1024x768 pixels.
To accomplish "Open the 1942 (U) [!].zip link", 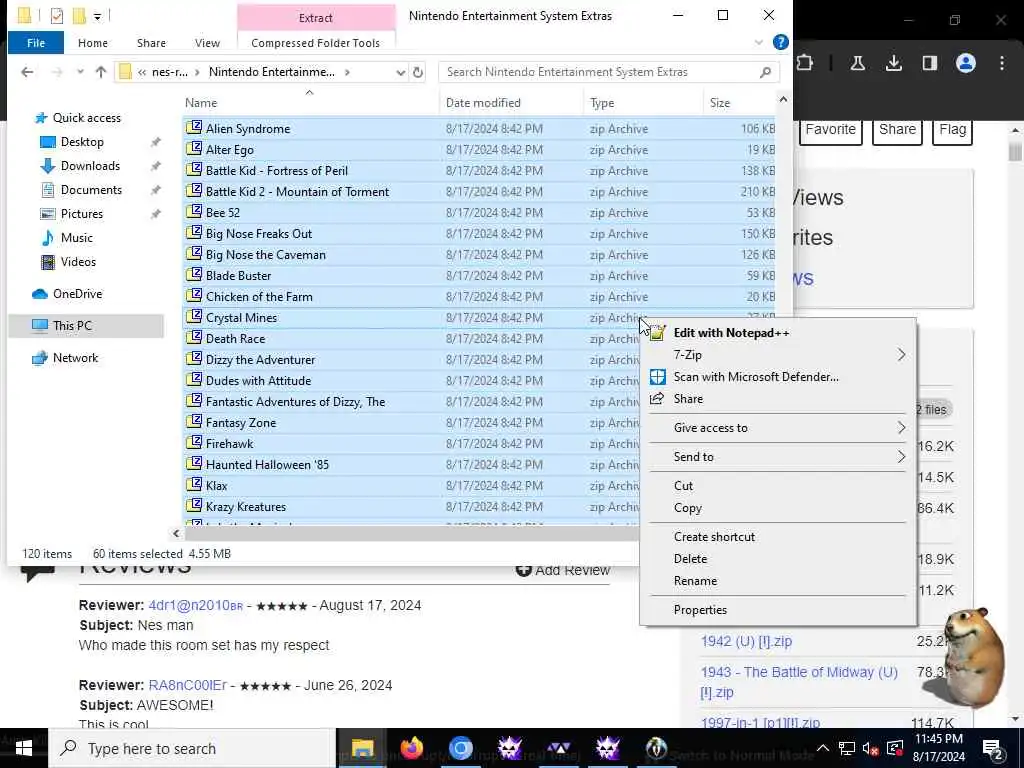I will 746,641.
